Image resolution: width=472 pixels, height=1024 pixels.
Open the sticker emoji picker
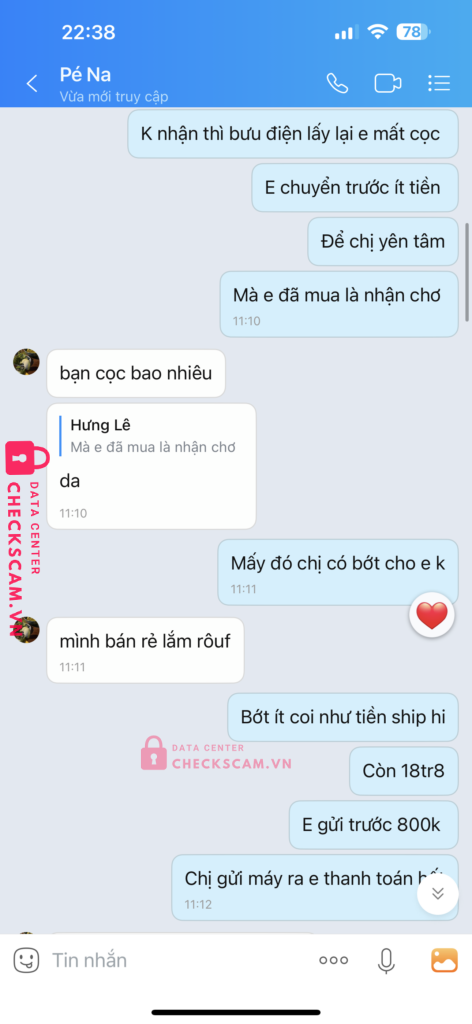(x=26, y=959)
